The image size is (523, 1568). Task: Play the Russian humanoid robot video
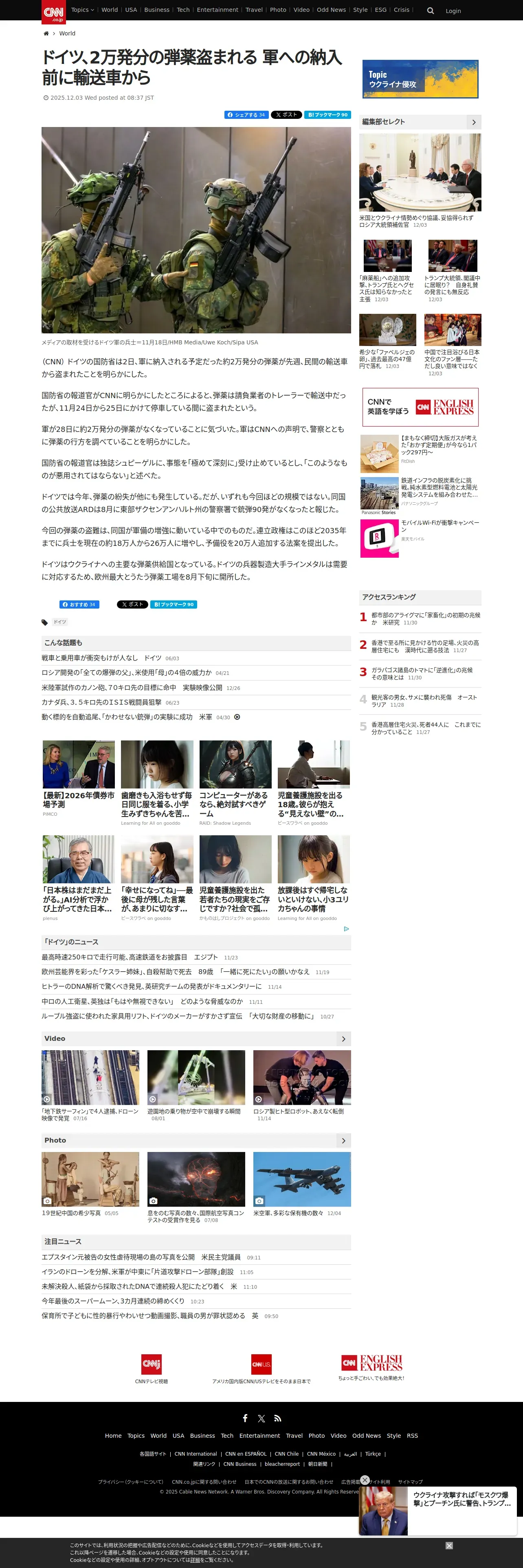[302, 1077]
